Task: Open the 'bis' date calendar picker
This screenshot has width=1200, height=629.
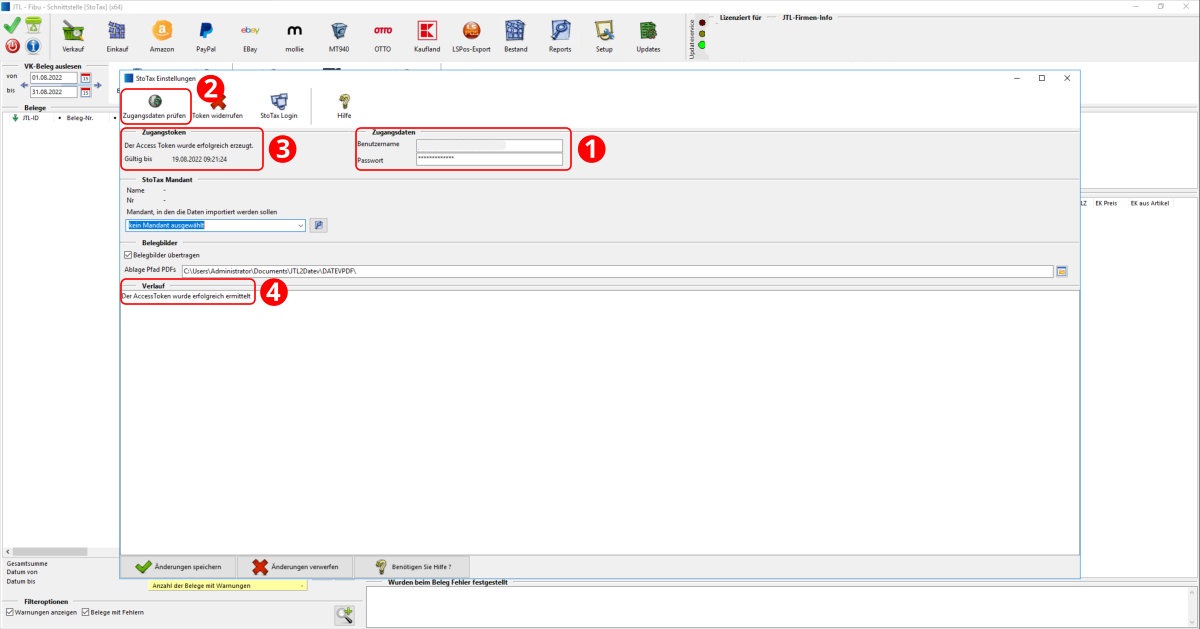Action: (x=86, y=92)
